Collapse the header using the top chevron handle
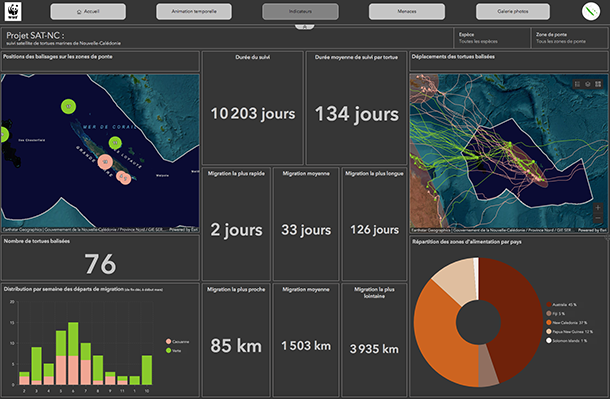The height and width of the screenshot is (399, 610). point(305,27)
